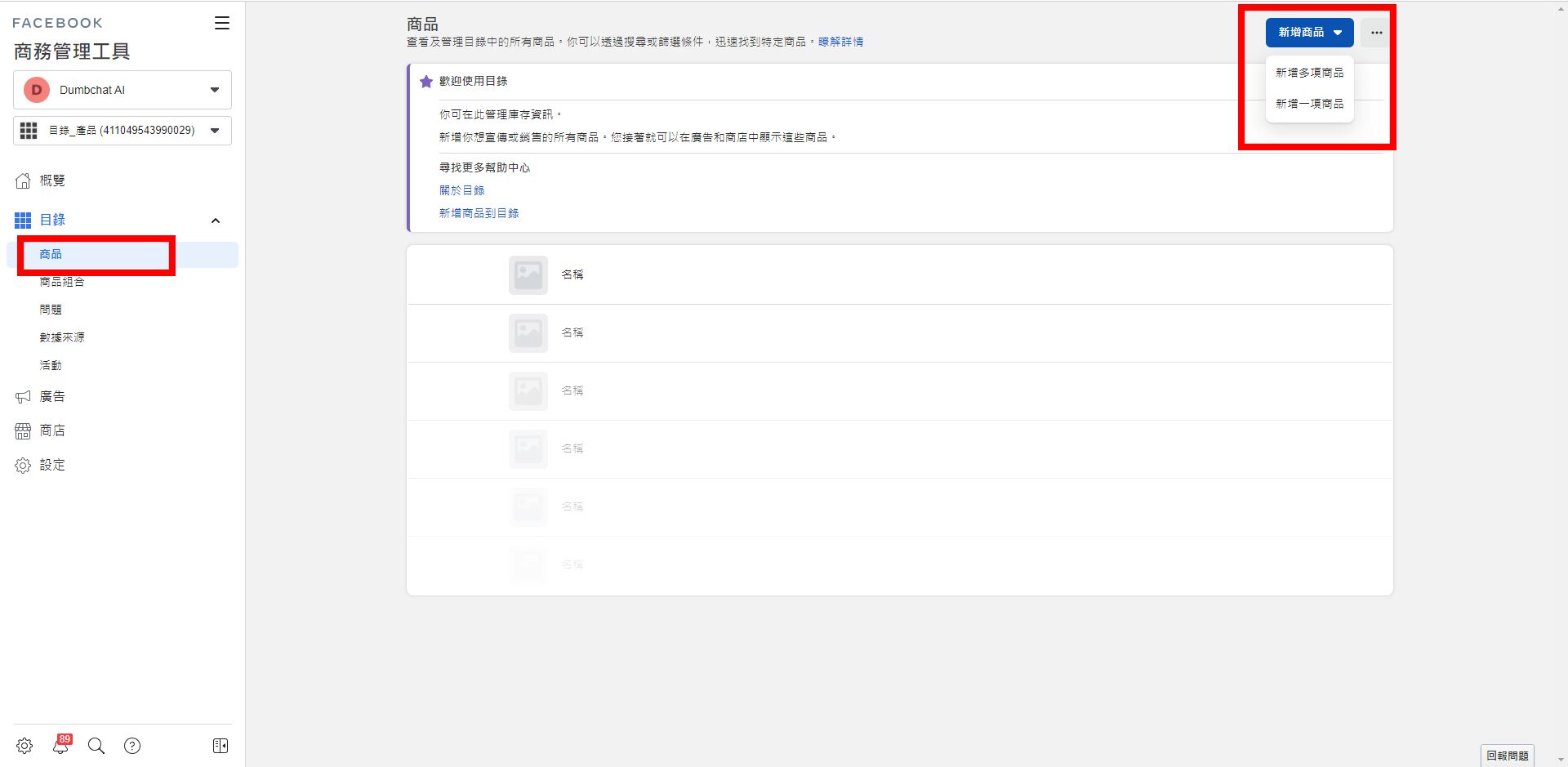Open settings gear at bottom of sidebar
This screenshot has height=767, width=1568.
coord(24,746)
